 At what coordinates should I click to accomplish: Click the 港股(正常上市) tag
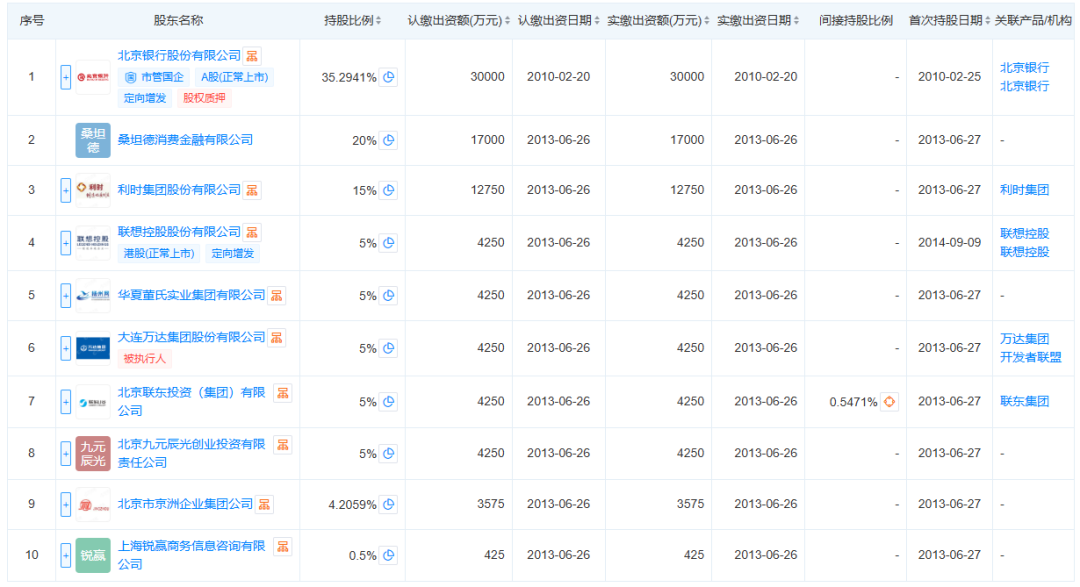[x=159, y=254]
